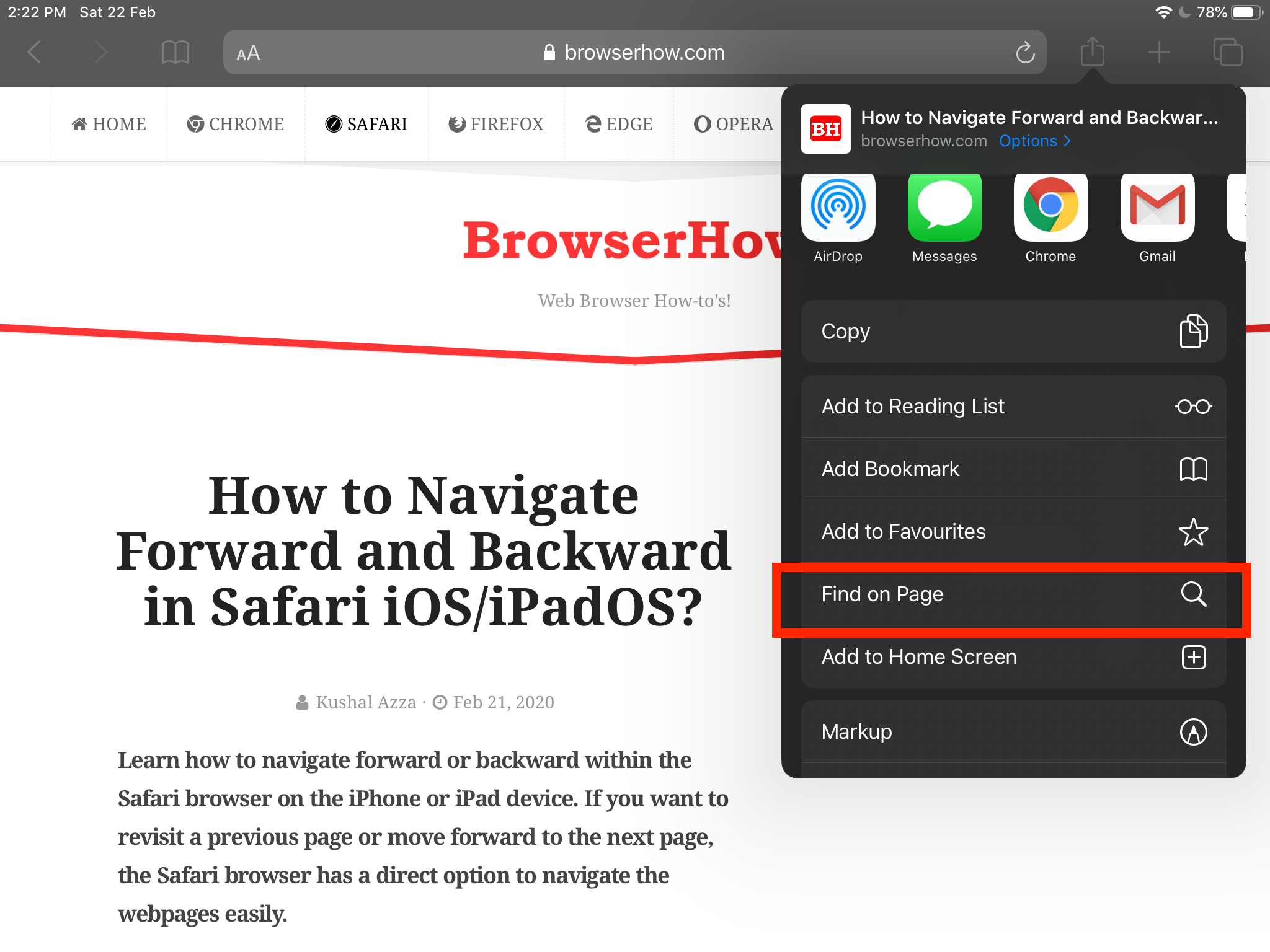Click the date Feb 21, 2020
This screenshot has width=1270, height=952.
(504, 702)
